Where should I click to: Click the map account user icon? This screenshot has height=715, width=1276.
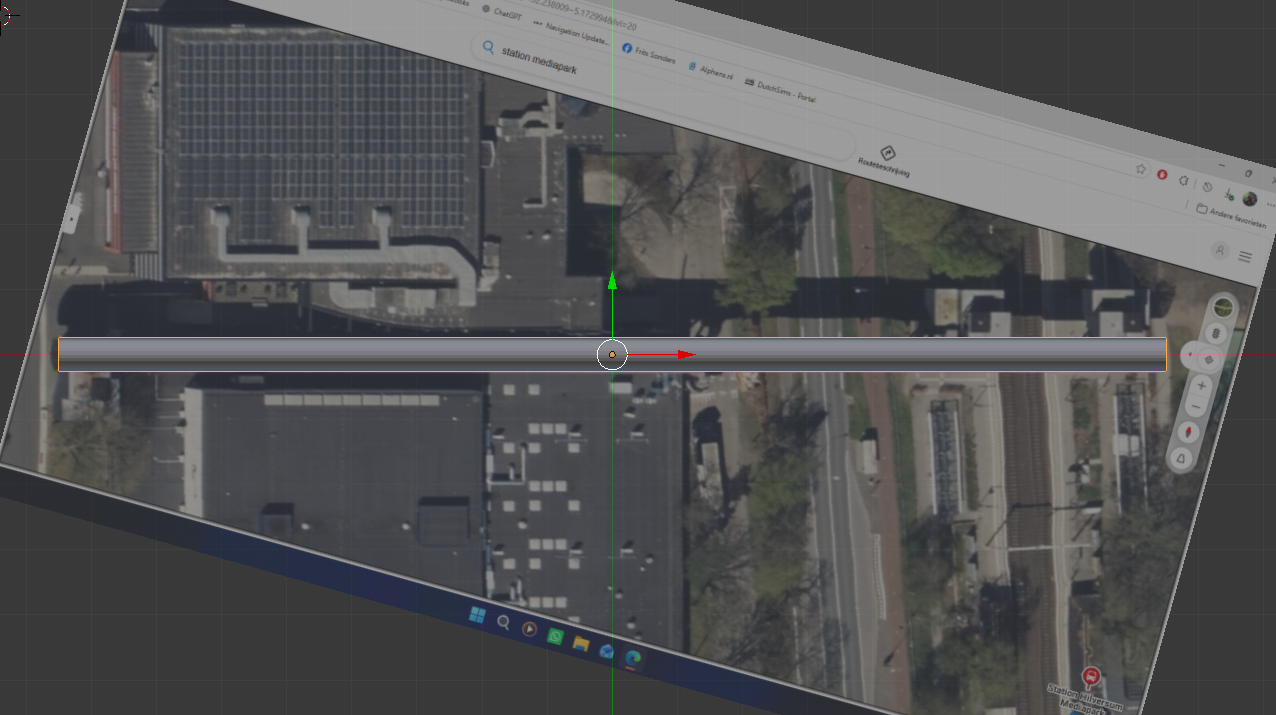coord(1219,251)
